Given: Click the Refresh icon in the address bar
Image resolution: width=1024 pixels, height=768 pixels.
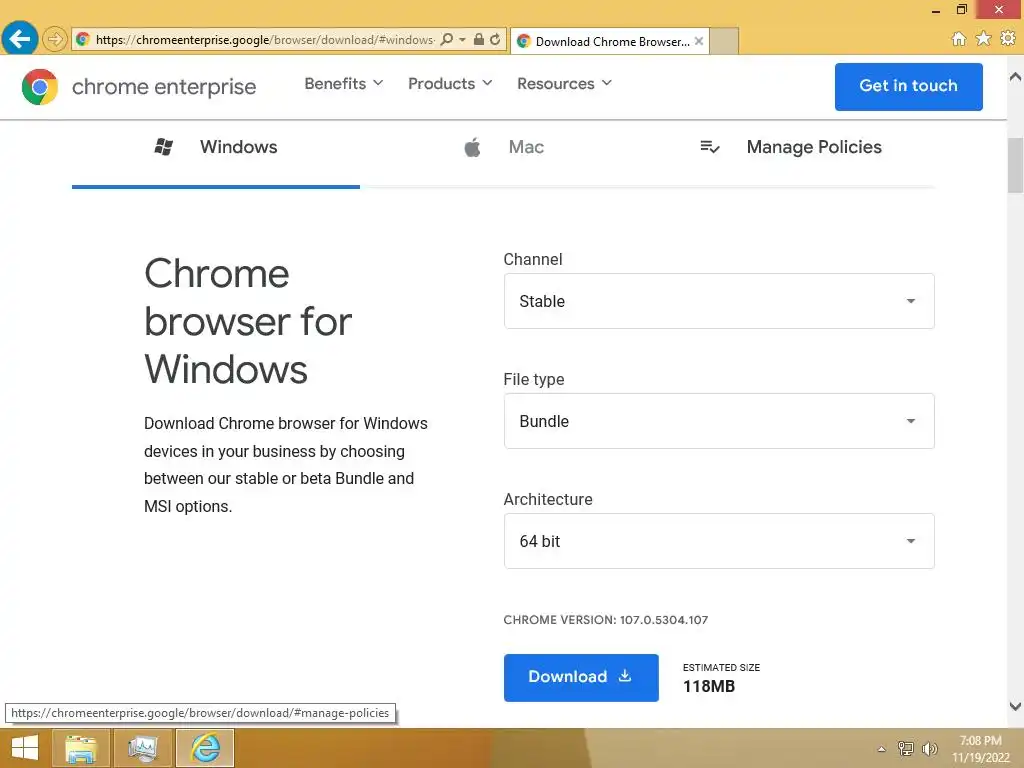Looking at the screenshot, I should tap(495, 39).
